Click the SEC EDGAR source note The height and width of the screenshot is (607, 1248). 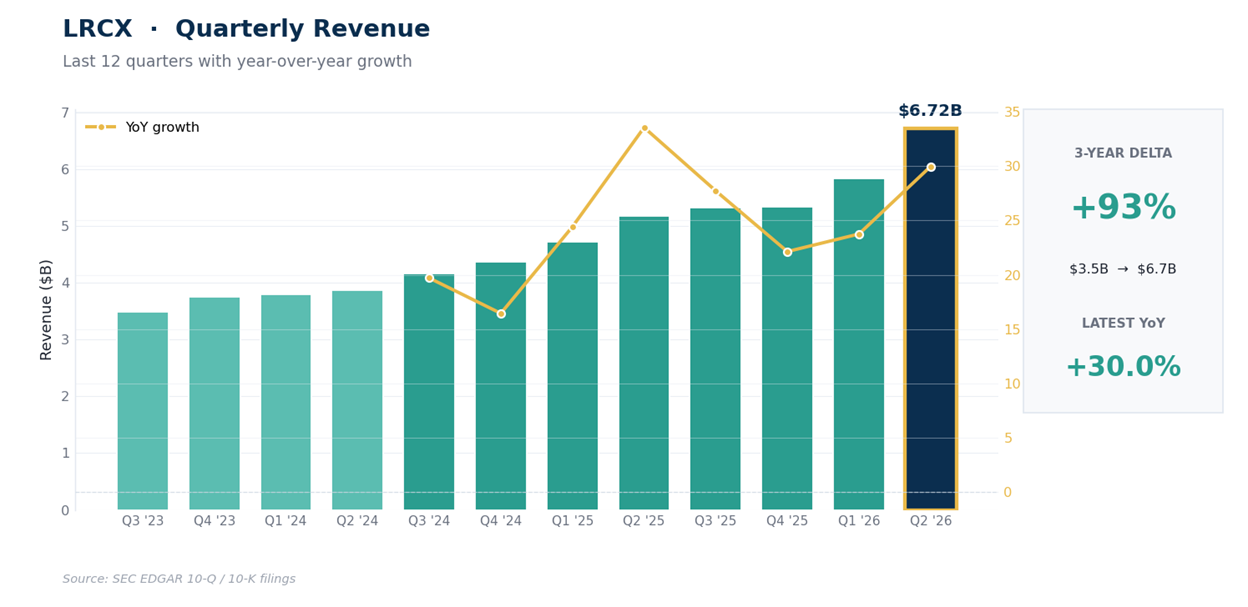(179, 579)
